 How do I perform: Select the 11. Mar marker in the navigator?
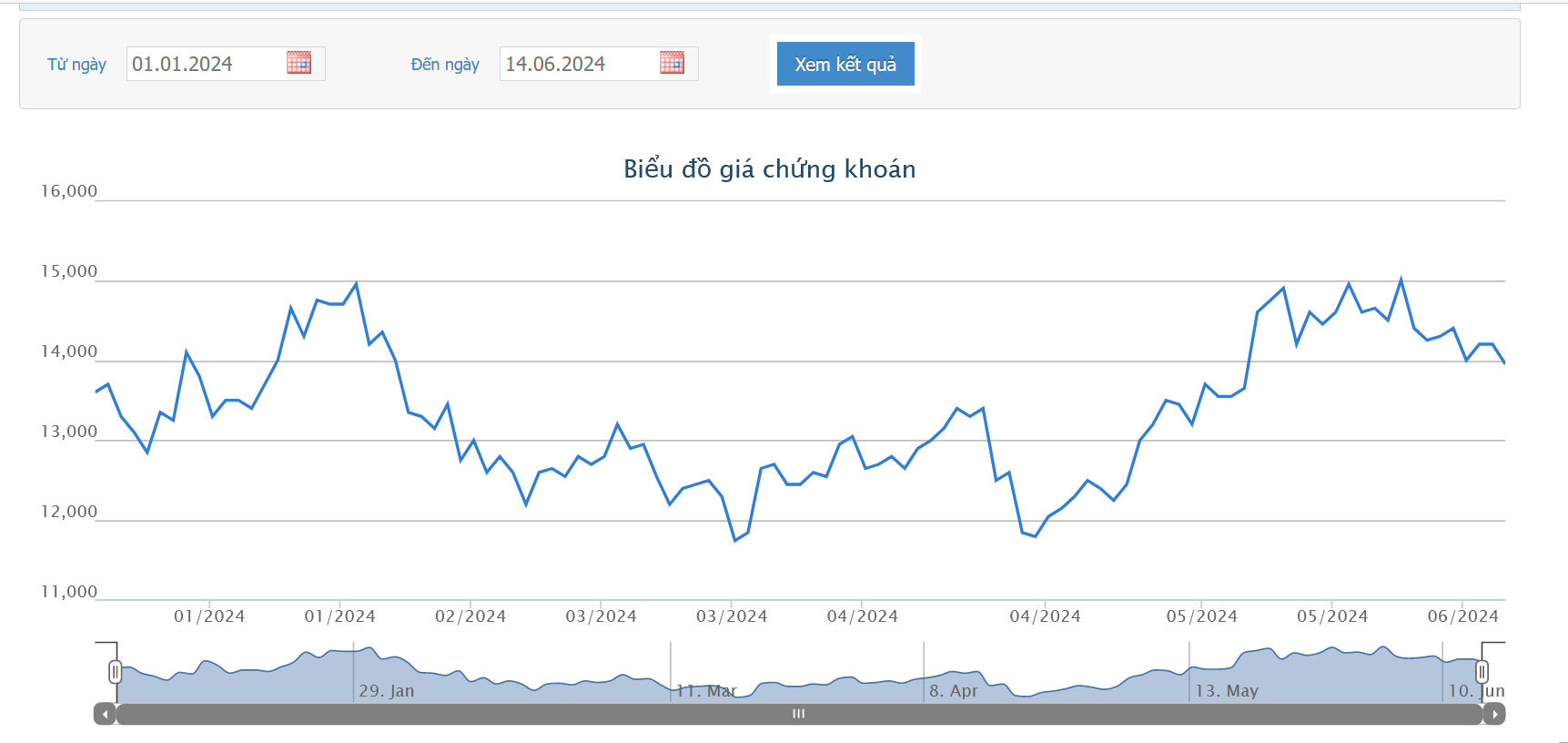[x=706, y=691]
